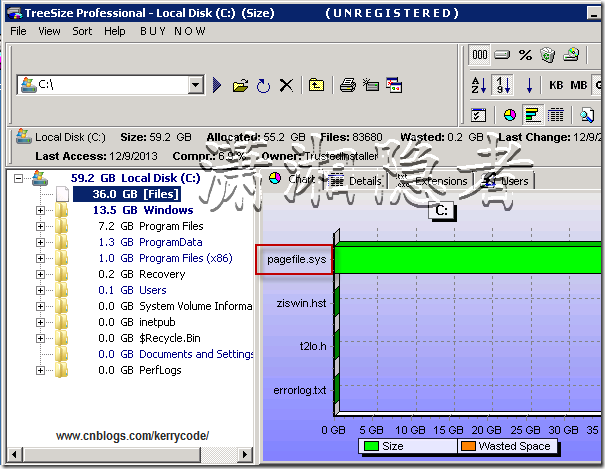The image size is (605, 469).
Task: Click the pagefile.sys chart label
Action: (x=296, y=260)
